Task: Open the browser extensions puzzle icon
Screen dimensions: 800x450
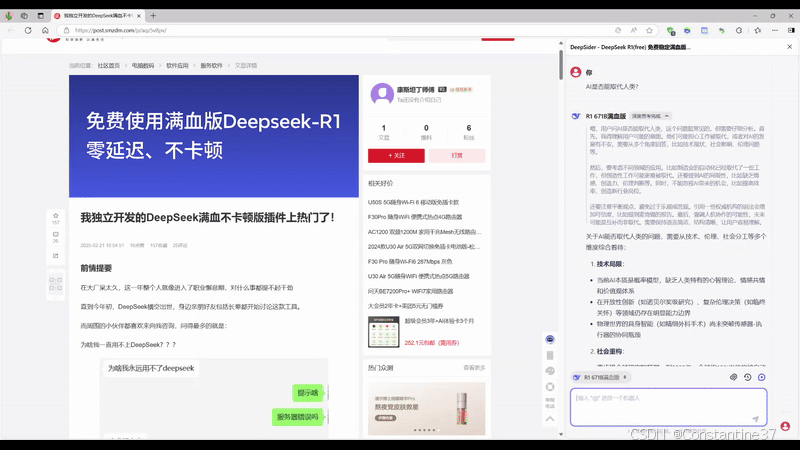Action: (739, 31)
